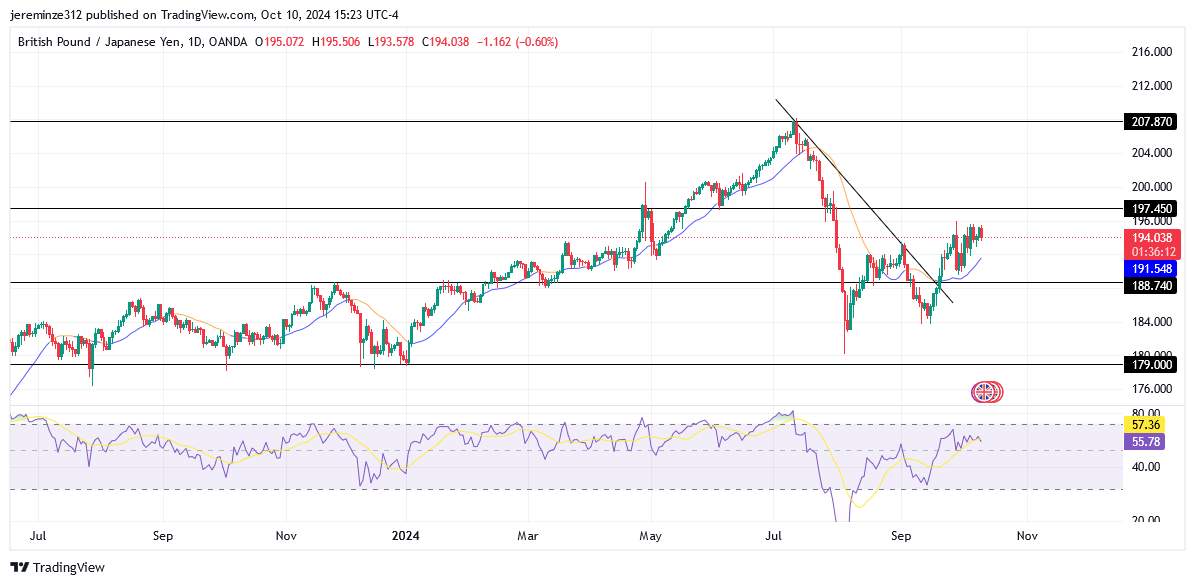The width and height of the screenshot is (1195, 585).
Task: Click the 212.000 price scale label
Action: 1152,85
